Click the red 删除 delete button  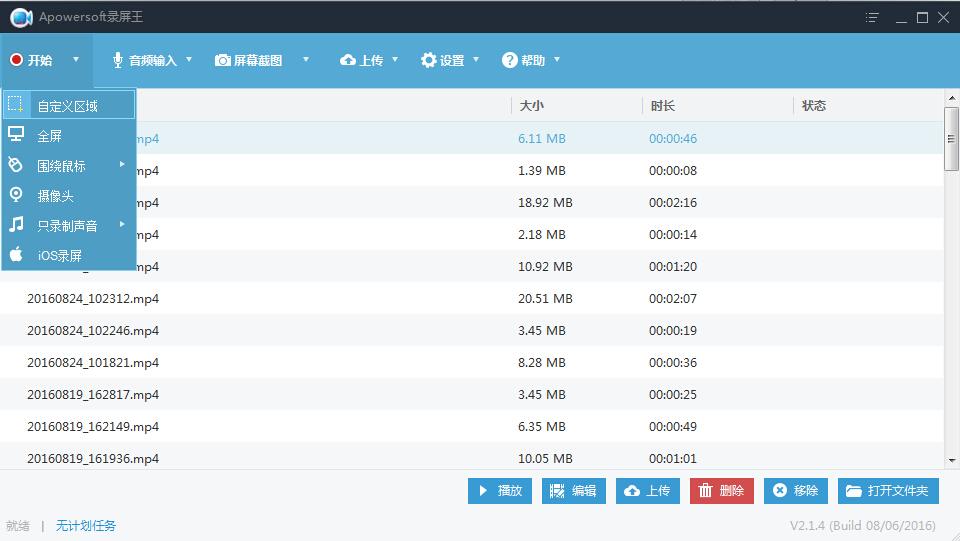[722, 491]
